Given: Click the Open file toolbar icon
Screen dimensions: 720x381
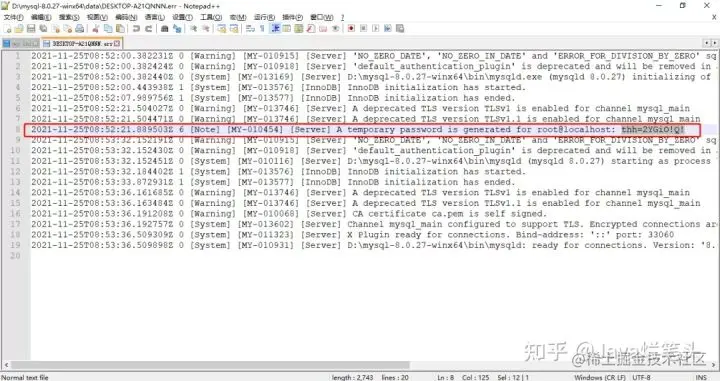Looking at the screenshot, I should click(19, 28).
